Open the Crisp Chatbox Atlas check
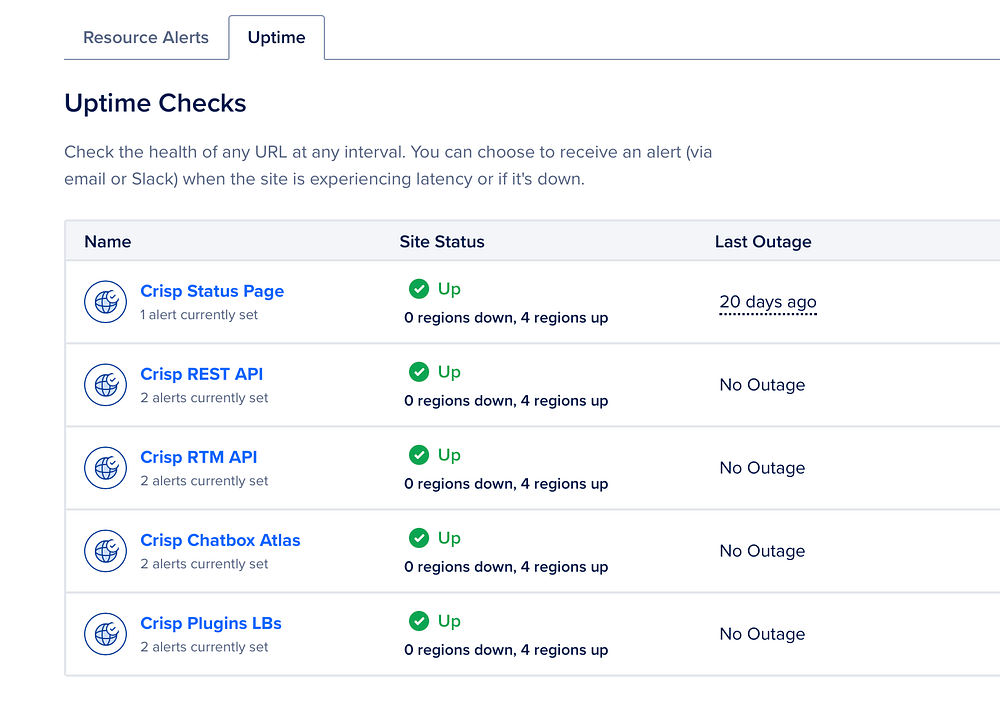The height and width of the screenshot is (722, 1000). (220, 540)
